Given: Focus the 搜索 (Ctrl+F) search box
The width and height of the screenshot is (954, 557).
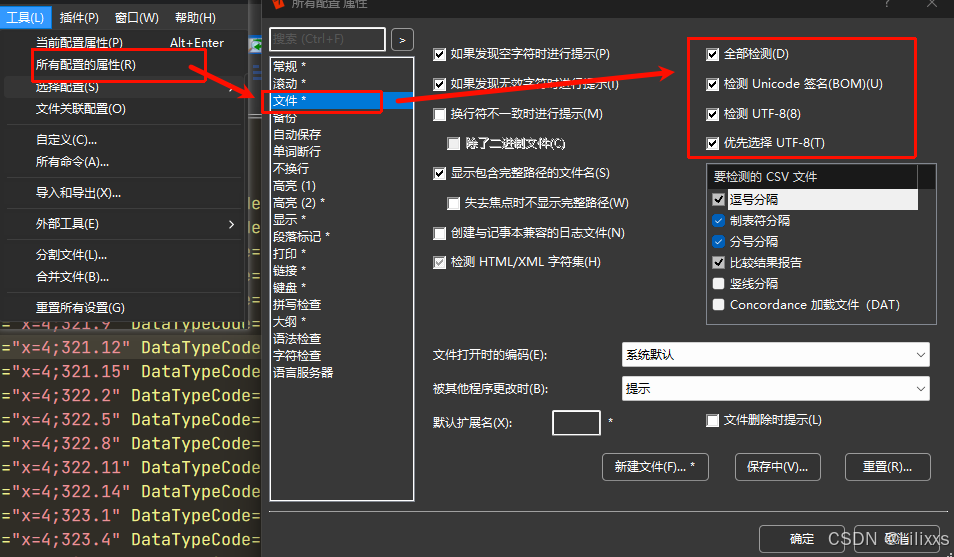Looking at the screenshot, I should click(x=327, y=39).
